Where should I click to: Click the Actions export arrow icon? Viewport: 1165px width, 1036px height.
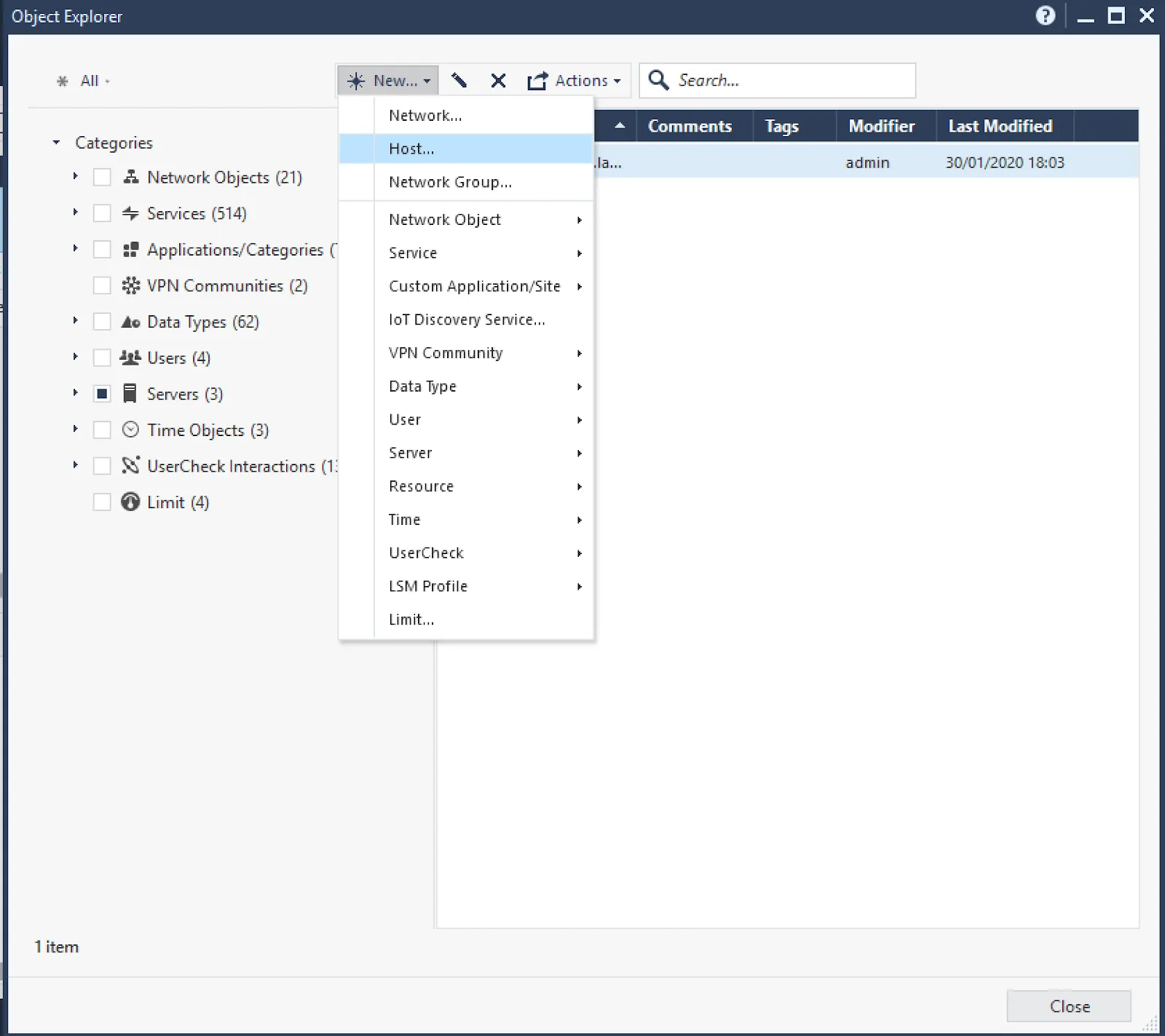coord(537,80)
